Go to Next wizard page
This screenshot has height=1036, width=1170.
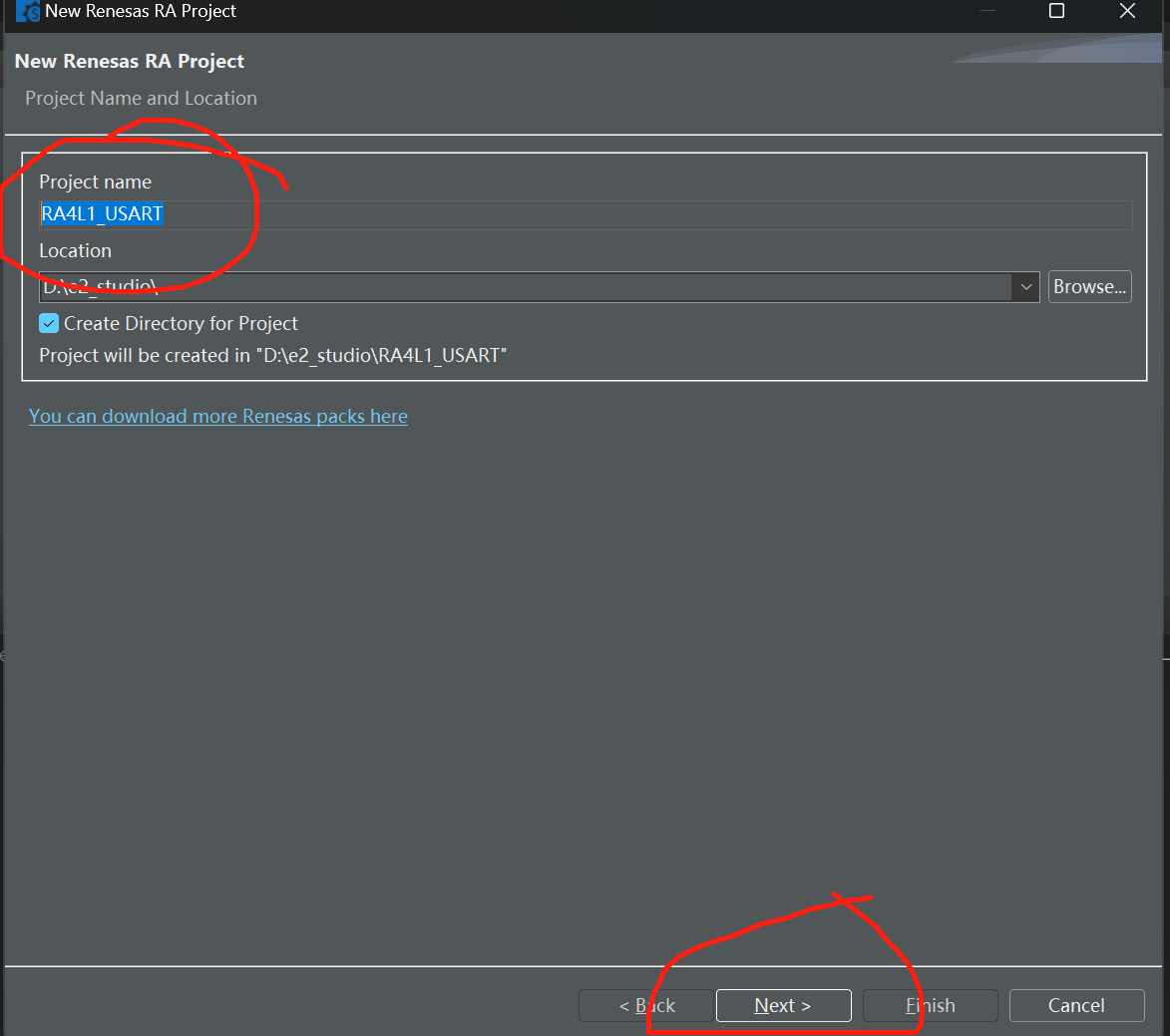pos(783,1005)
